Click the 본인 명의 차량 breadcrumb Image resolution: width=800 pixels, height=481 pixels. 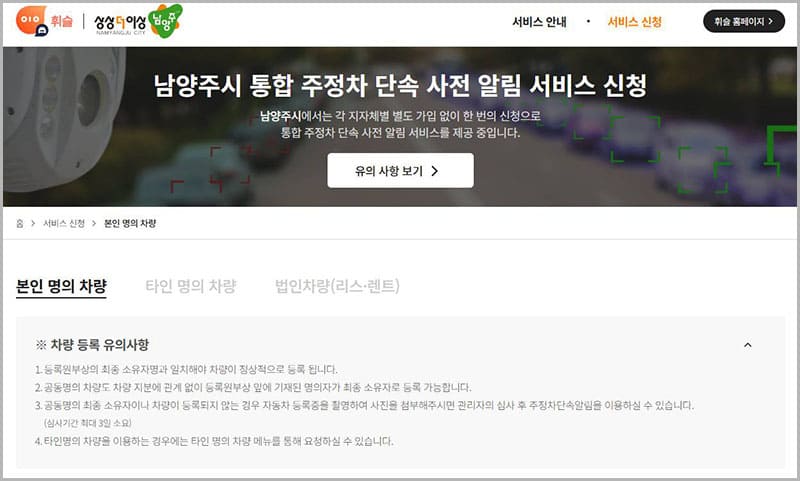[130, 223]
